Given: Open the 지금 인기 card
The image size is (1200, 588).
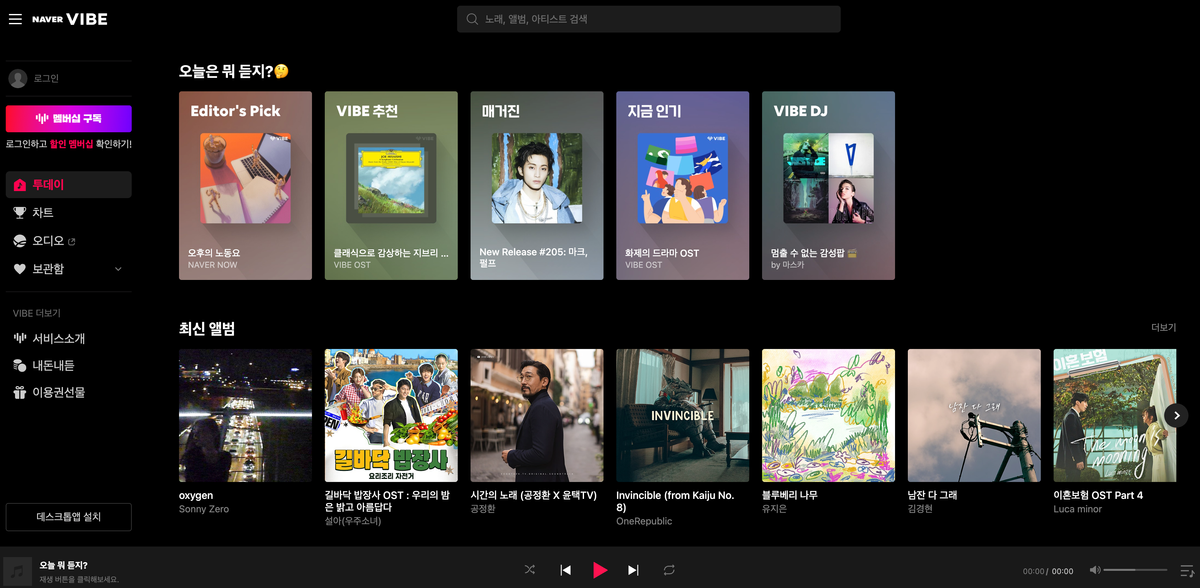Looking at the screenshot, I should [x=683, y=185].
